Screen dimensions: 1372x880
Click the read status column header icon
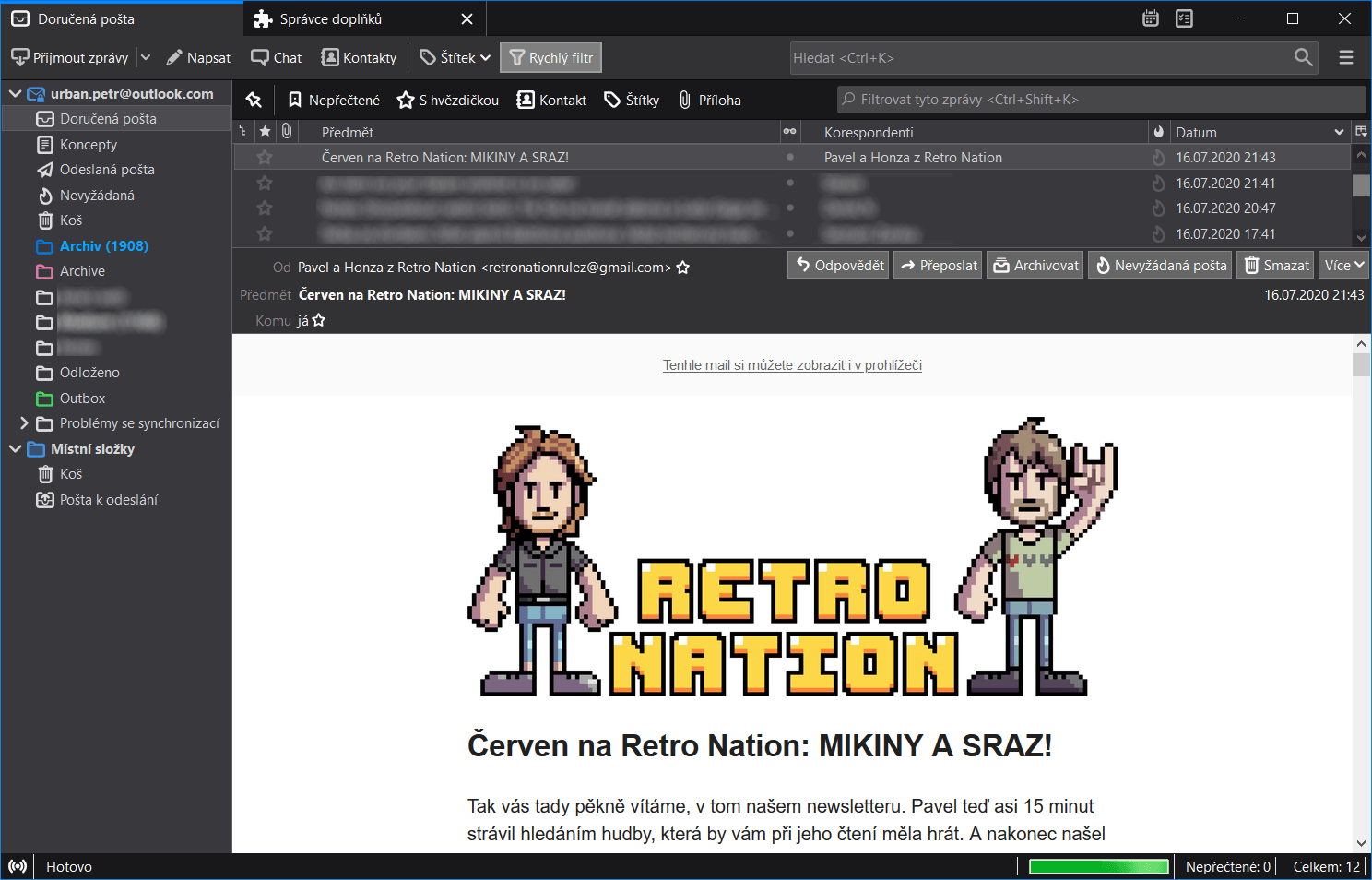790,132
